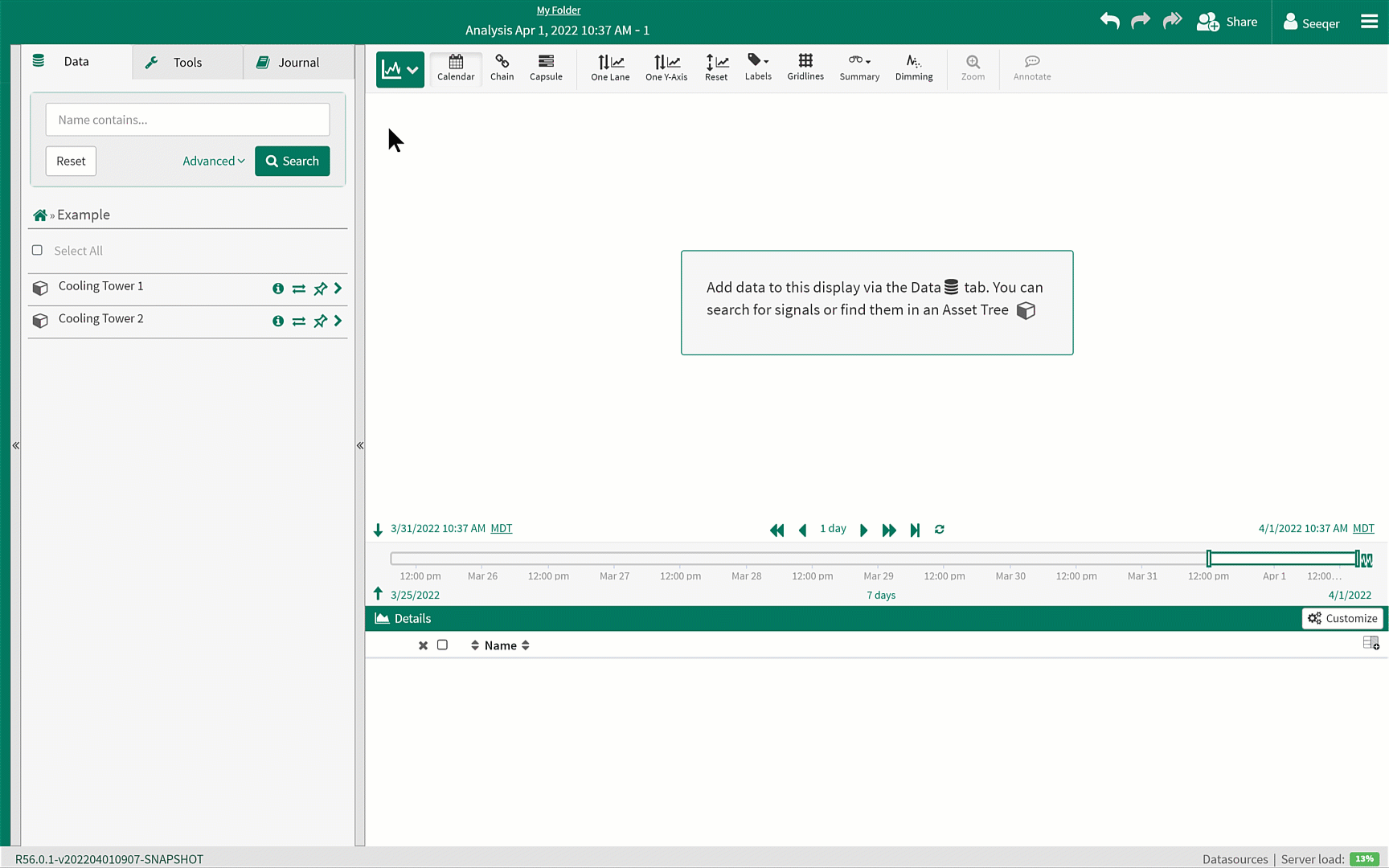Open the Seeqer user menu
The width and height of the screenshot is (1389, 868).
(1312, 23)
